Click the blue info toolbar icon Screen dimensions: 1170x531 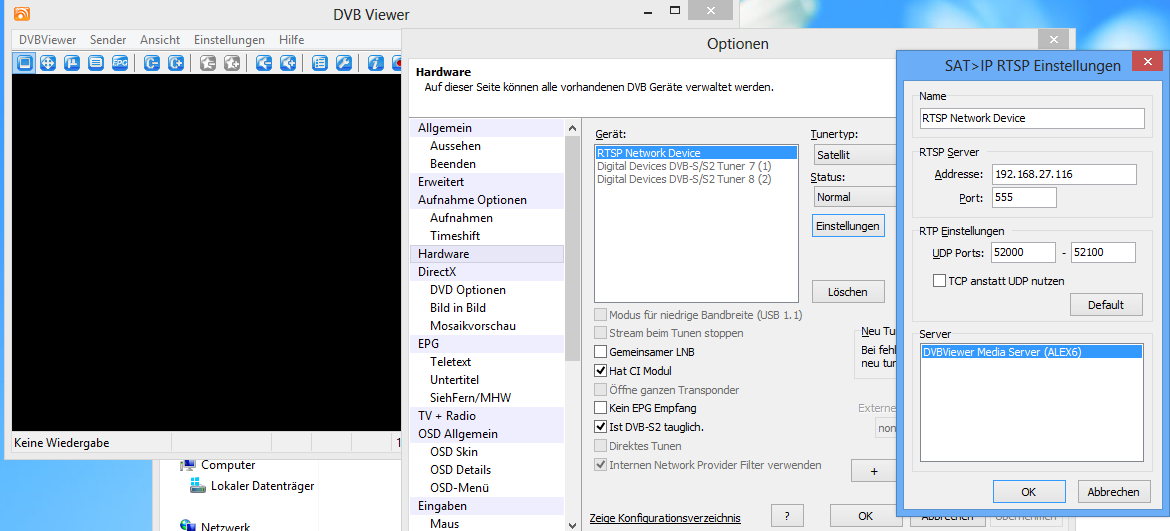[375, 63]
